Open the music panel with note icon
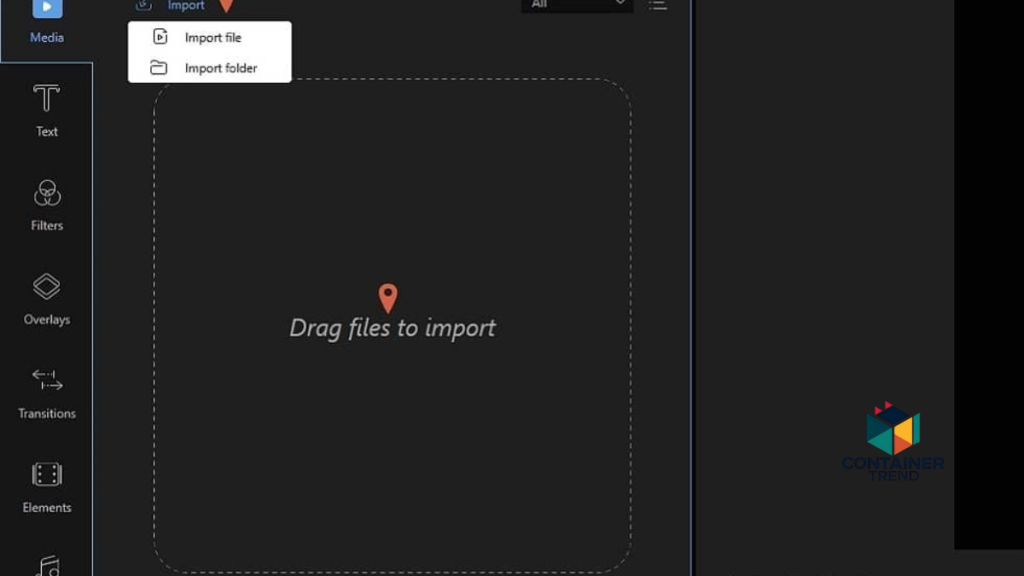Image resolution: width=1024 pixels, height=576 pixels. coord(47,564)
